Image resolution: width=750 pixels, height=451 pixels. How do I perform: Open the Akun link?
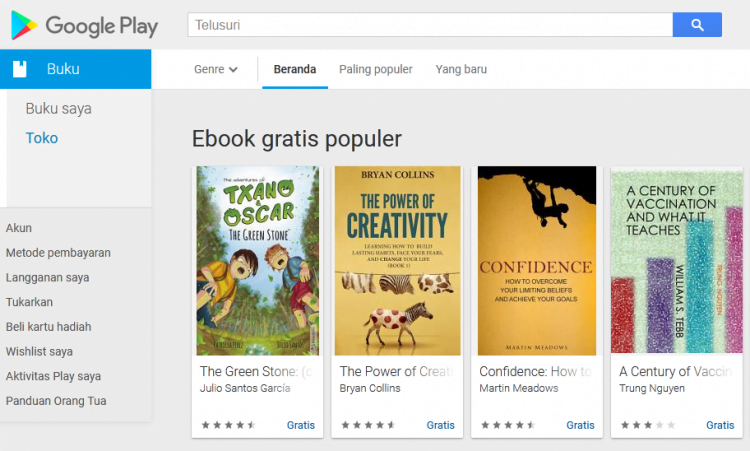pos(19,228)
